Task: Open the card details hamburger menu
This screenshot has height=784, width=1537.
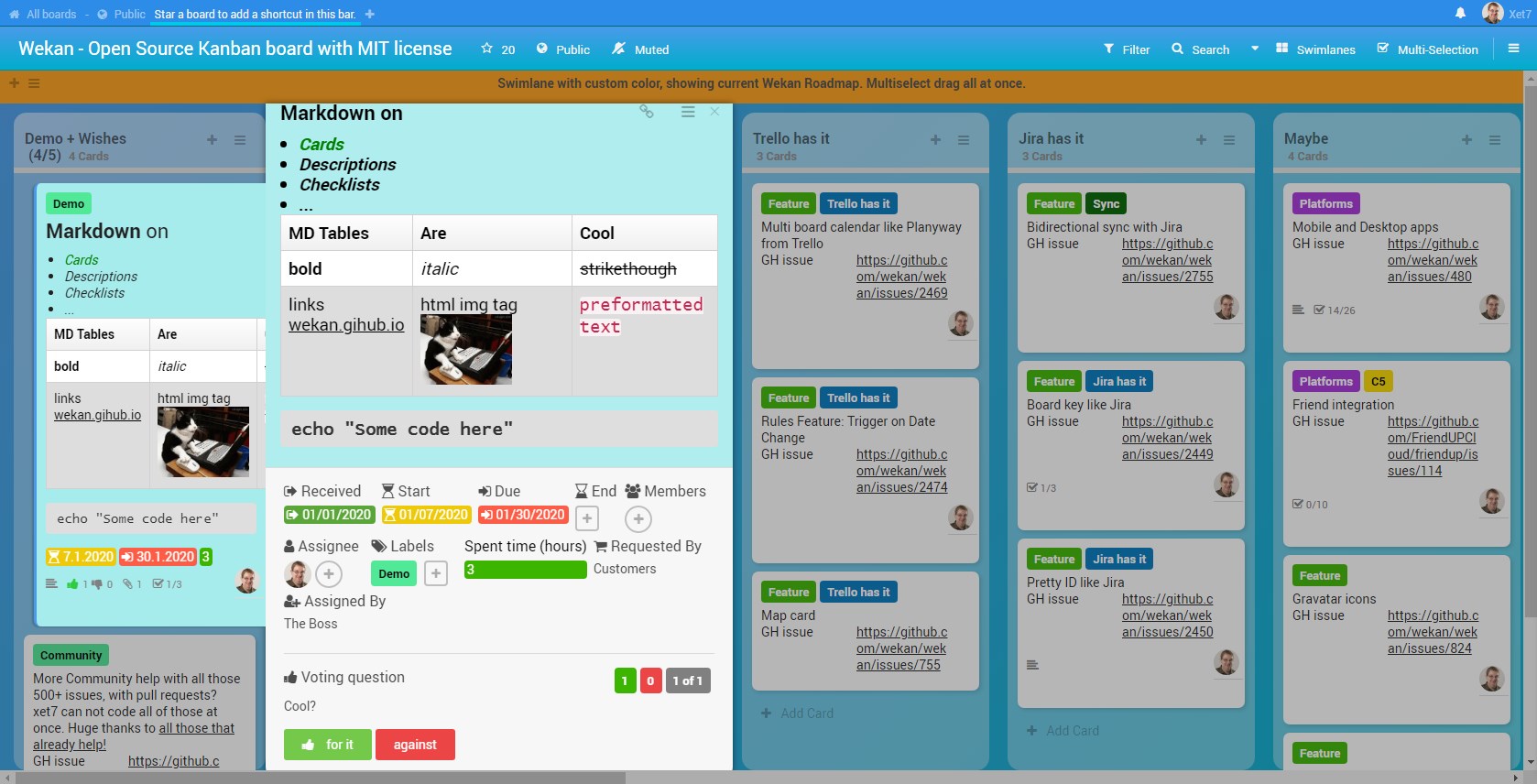Action: pyautogui.click(x=688, y=111)
